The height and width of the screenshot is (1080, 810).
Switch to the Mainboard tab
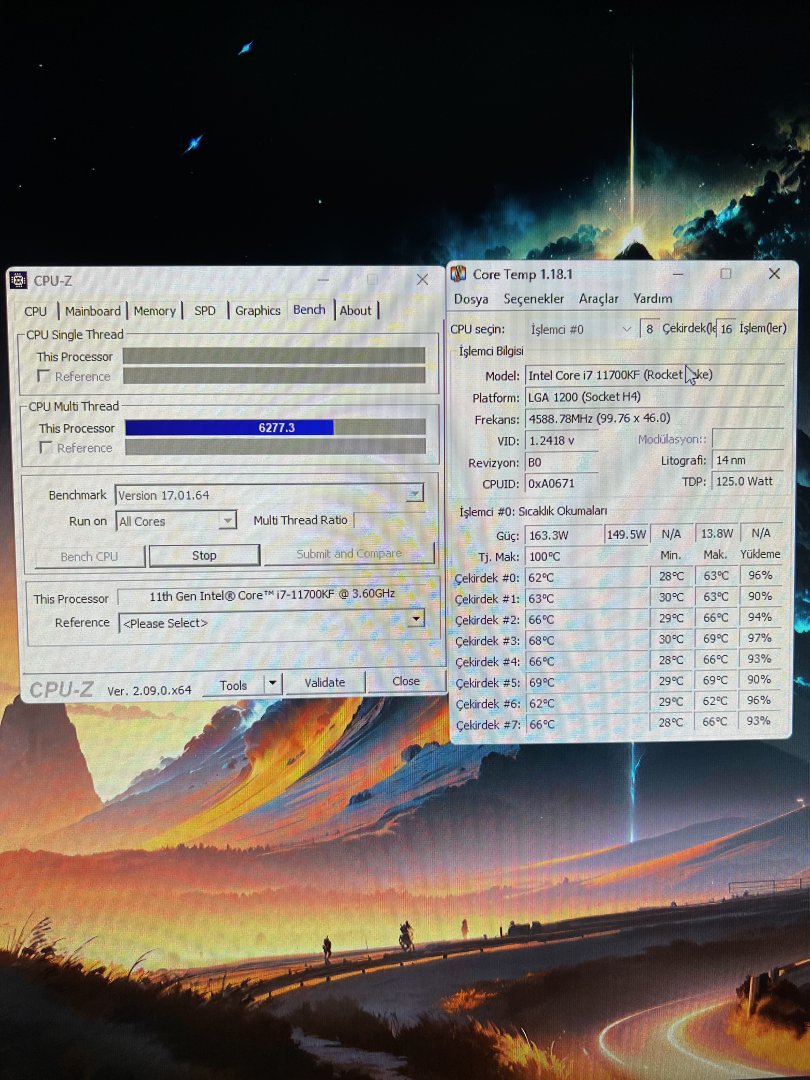click(93, 311)
